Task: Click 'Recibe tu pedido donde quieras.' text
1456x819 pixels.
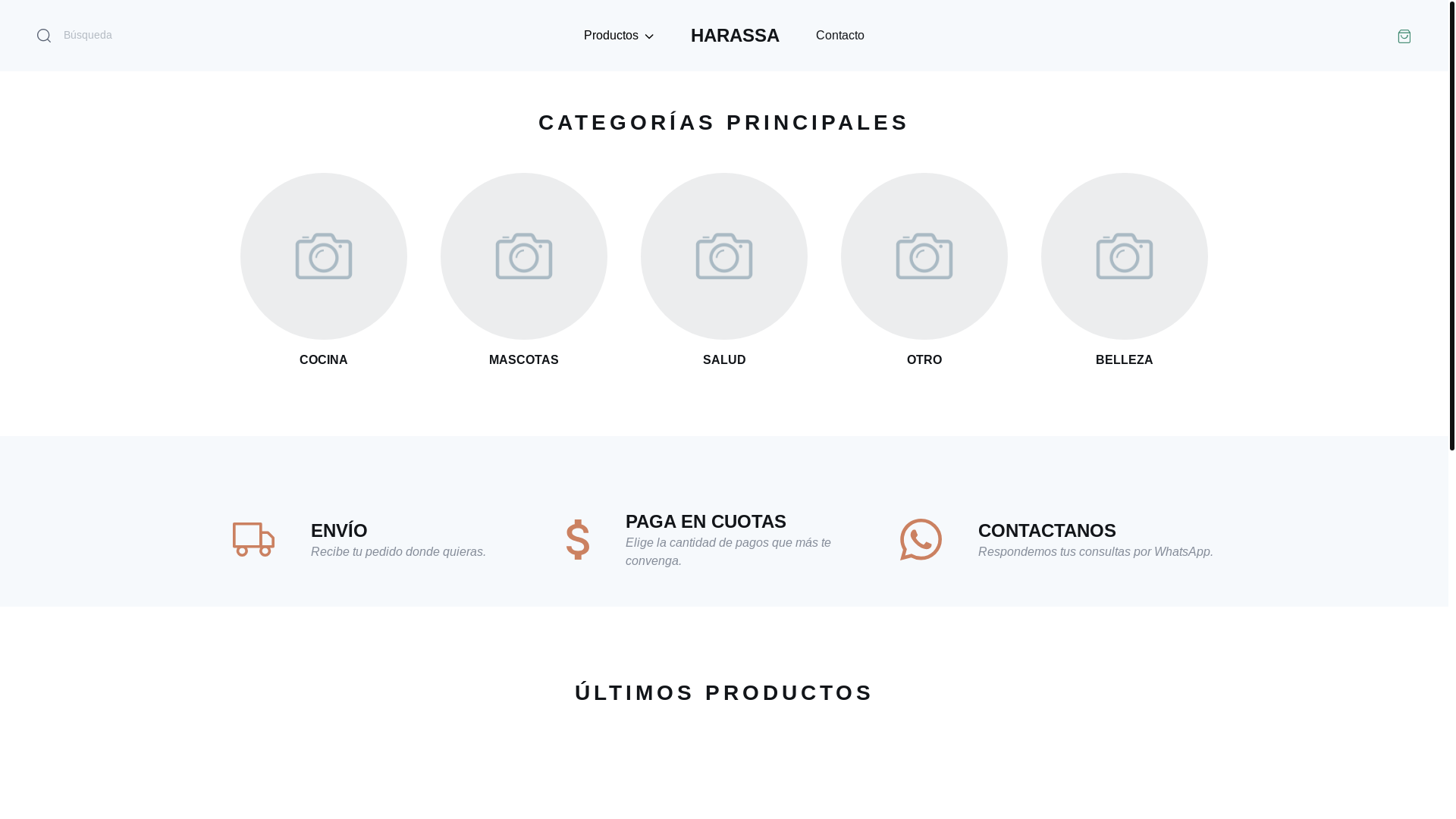Action: pyautogui.click(x=398, y=551)
